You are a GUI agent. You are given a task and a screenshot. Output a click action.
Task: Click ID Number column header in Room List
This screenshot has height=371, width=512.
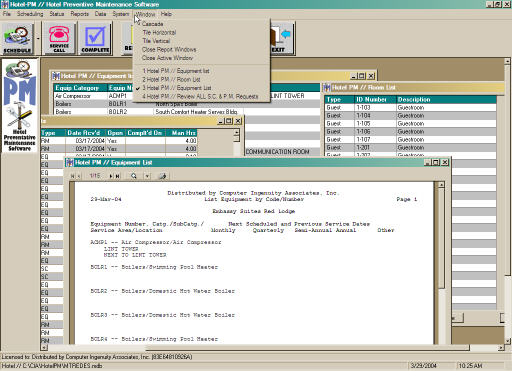coord(375,99)
